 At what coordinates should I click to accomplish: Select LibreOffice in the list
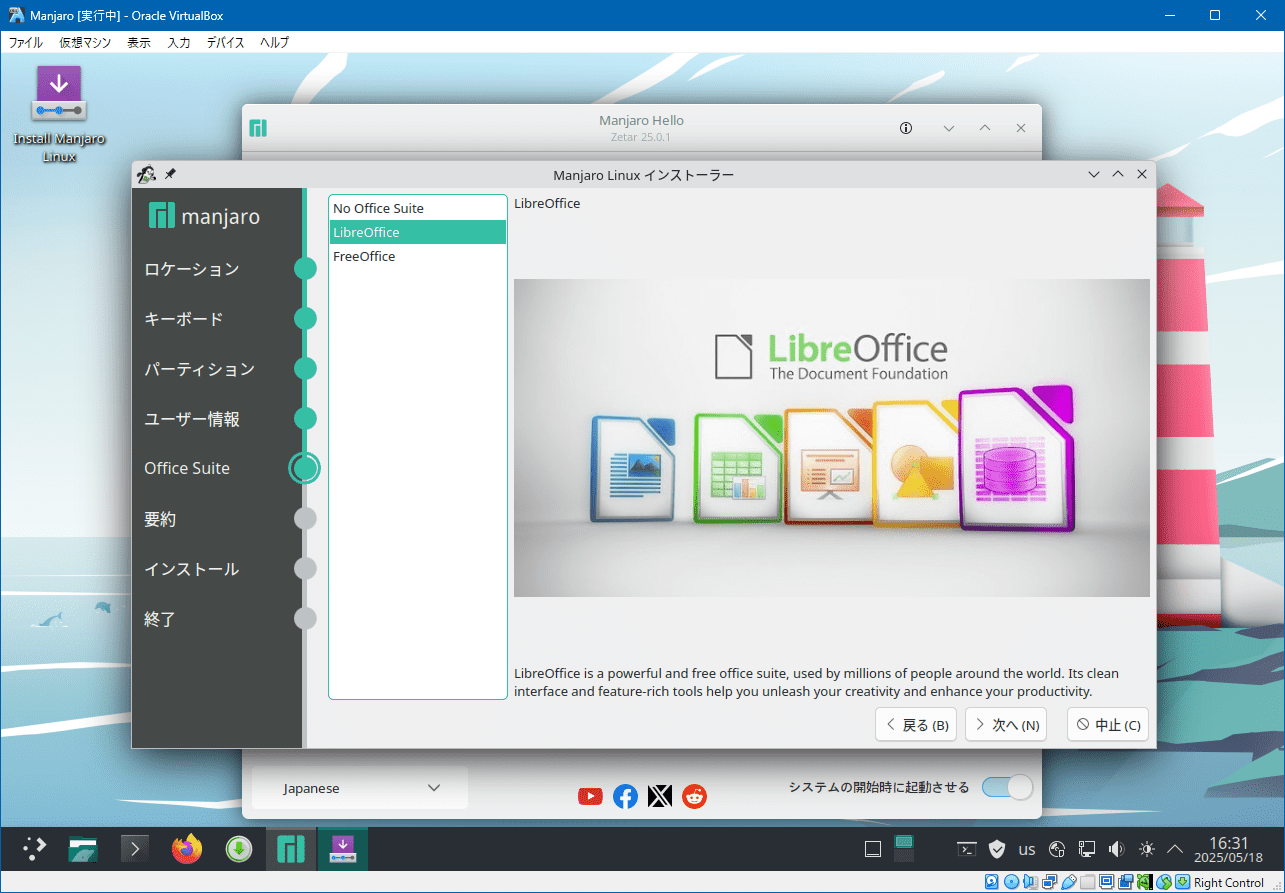click(x=418, y=232)
